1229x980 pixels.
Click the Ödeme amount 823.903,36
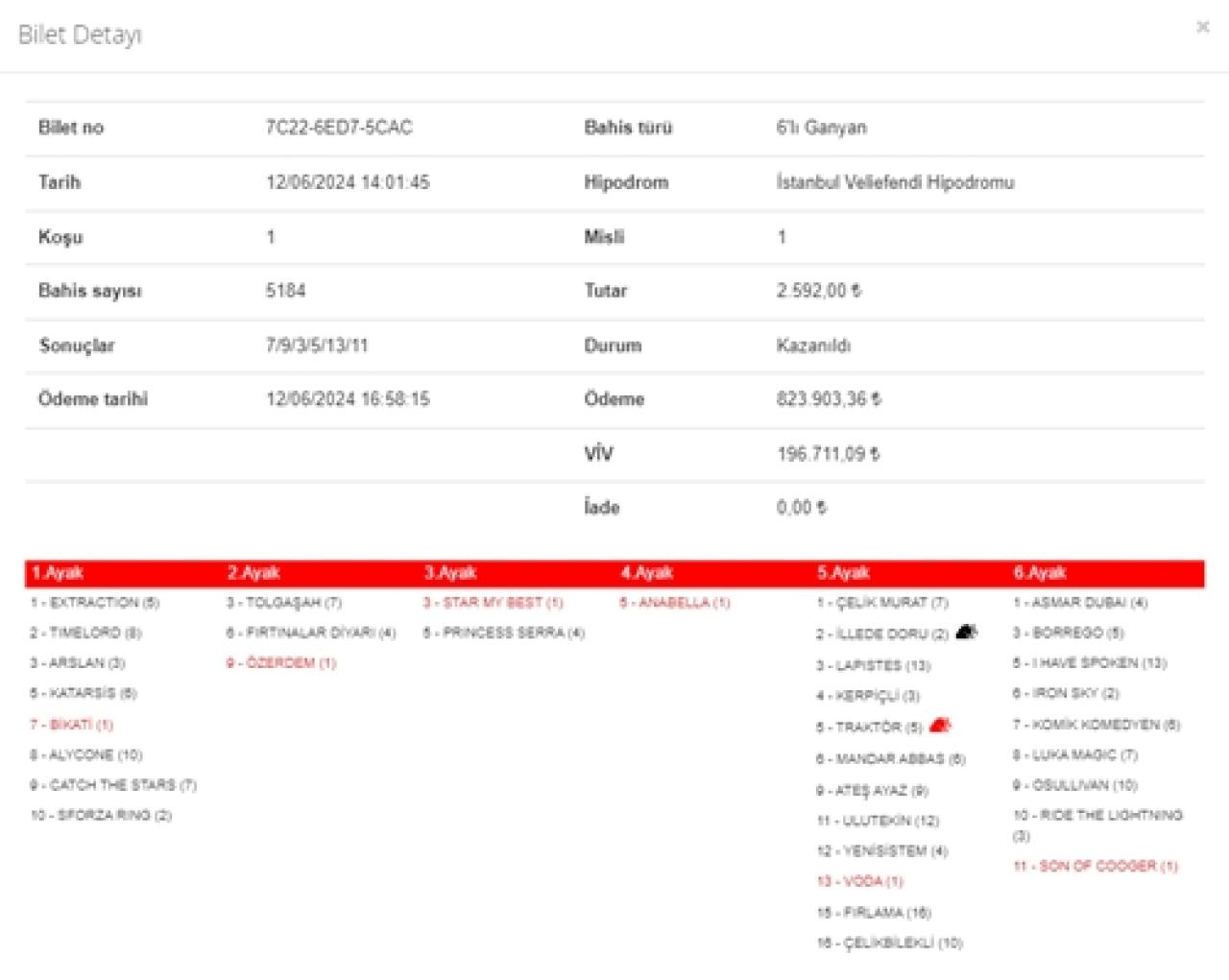click(828, 399)
